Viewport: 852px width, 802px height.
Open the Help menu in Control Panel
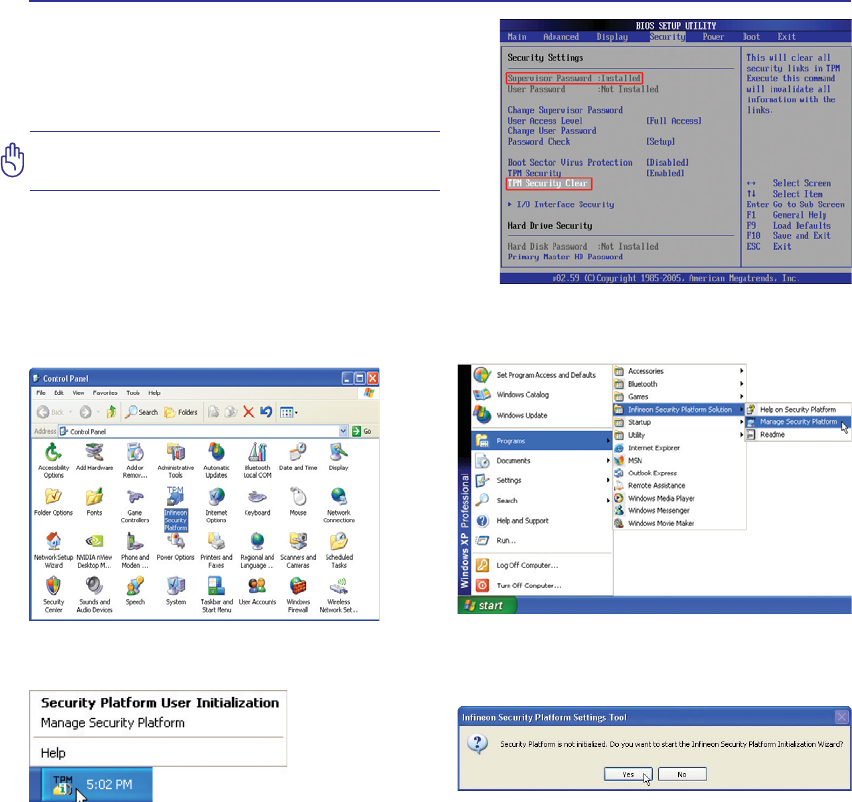pyautogui.click(x=154, y=393)
